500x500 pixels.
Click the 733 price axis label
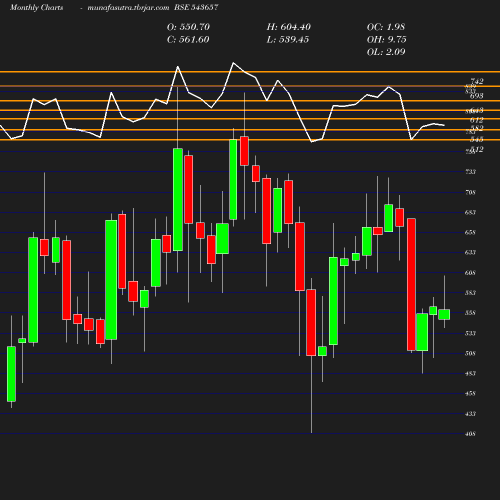(470, 172)
